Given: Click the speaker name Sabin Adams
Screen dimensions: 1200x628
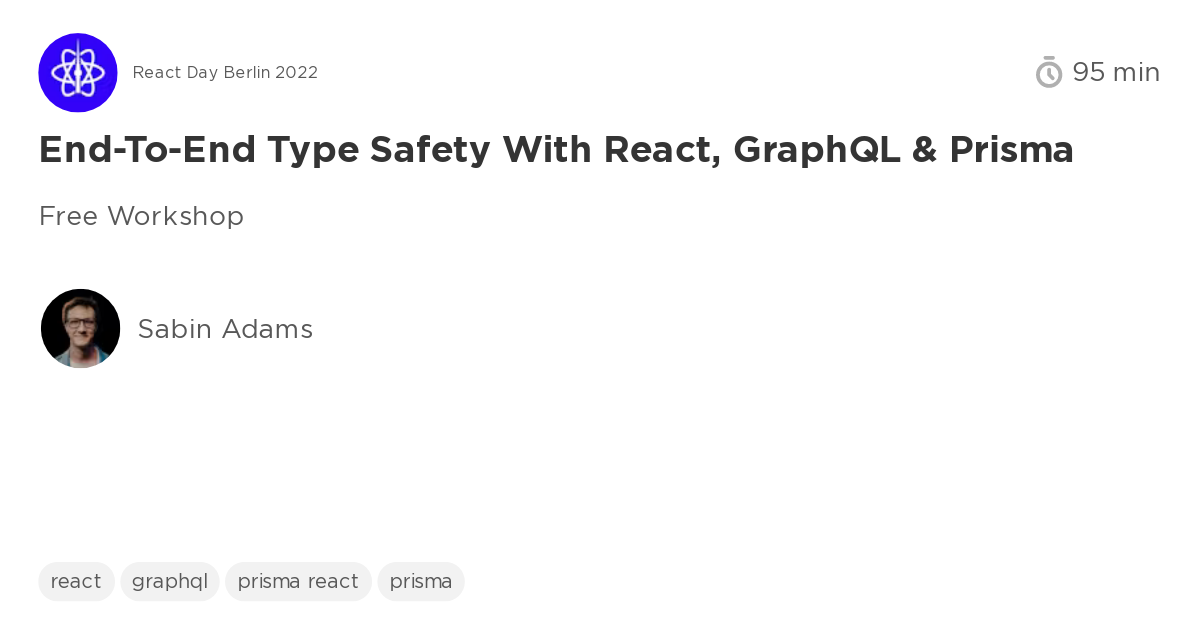Looking at the screenshot, I should tap(225, 329).
